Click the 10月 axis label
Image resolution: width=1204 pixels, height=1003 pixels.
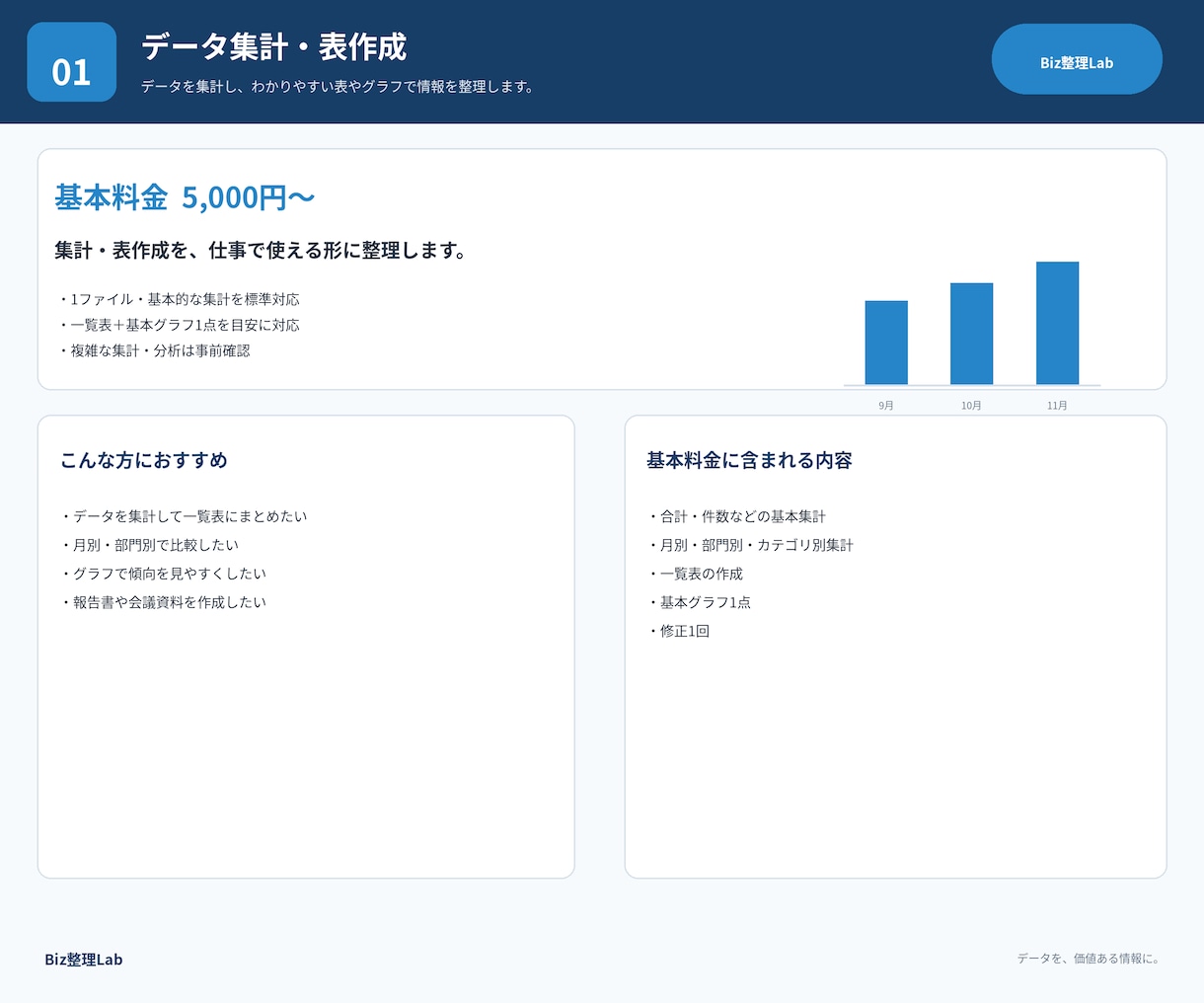(971, 406)
